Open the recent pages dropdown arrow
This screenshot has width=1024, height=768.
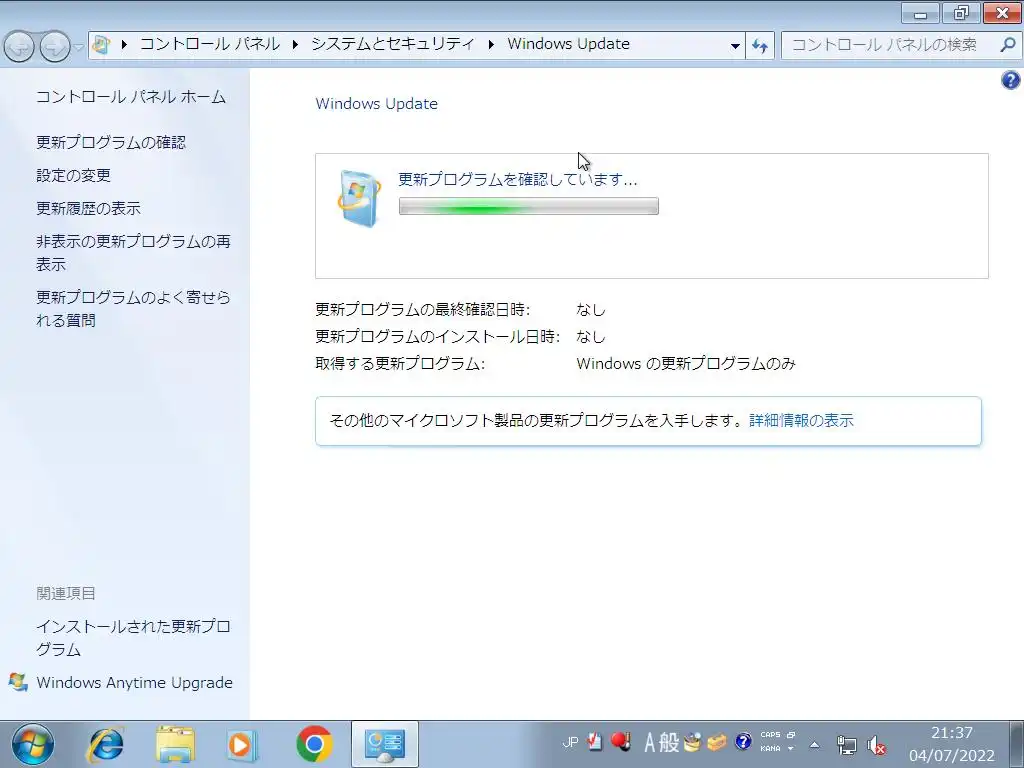pyautogui.click(x=78, y=46)
